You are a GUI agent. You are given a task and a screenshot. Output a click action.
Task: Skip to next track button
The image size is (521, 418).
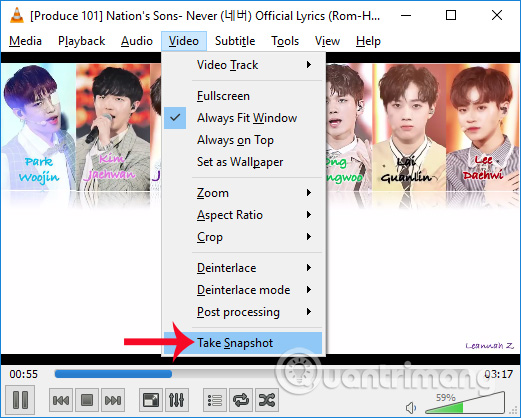coord(113,400)
